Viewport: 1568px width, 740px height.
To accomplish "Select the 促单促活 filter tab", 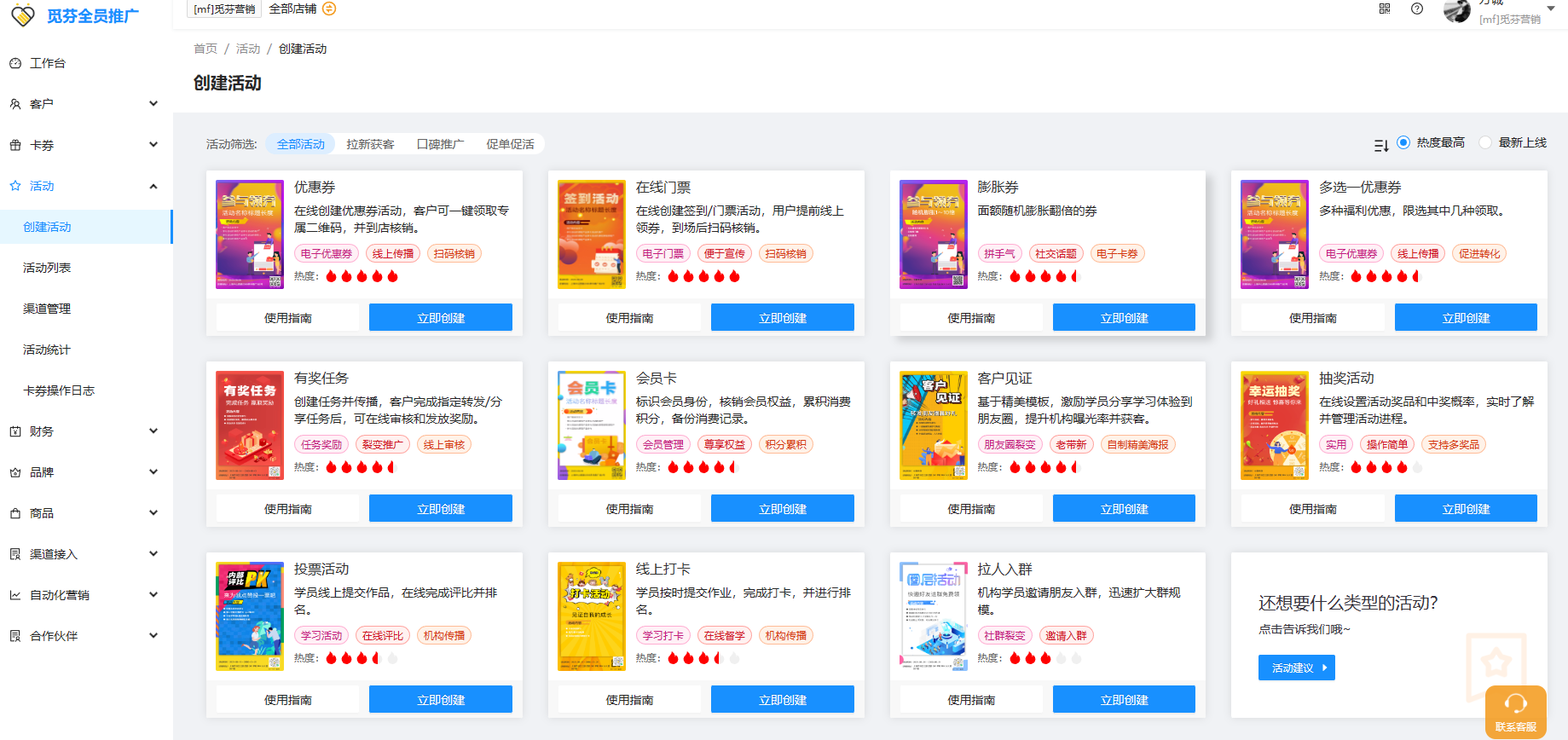I will point(510,144).
